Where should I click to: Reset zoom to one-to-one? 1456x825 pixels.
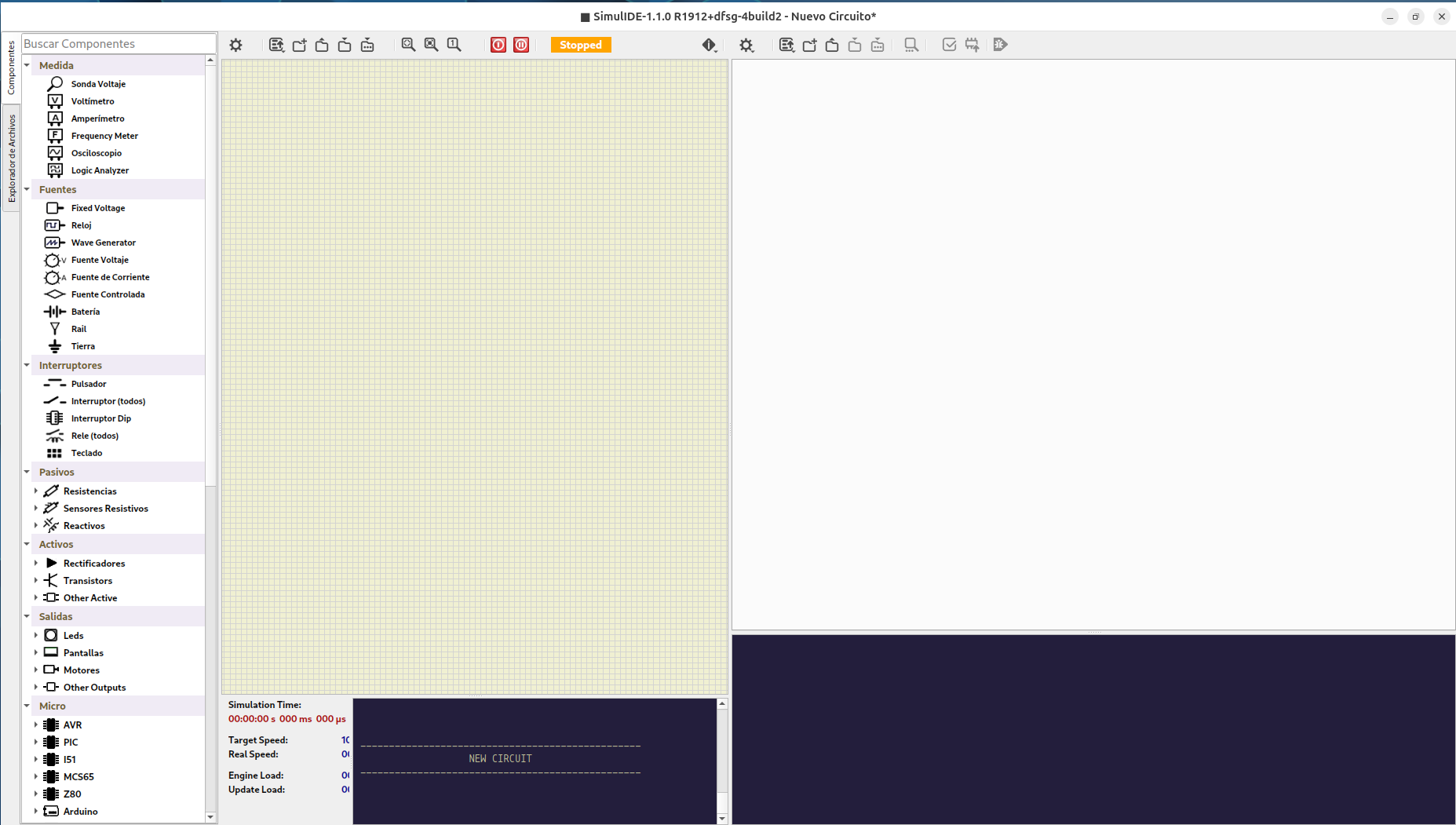[454, 45]
